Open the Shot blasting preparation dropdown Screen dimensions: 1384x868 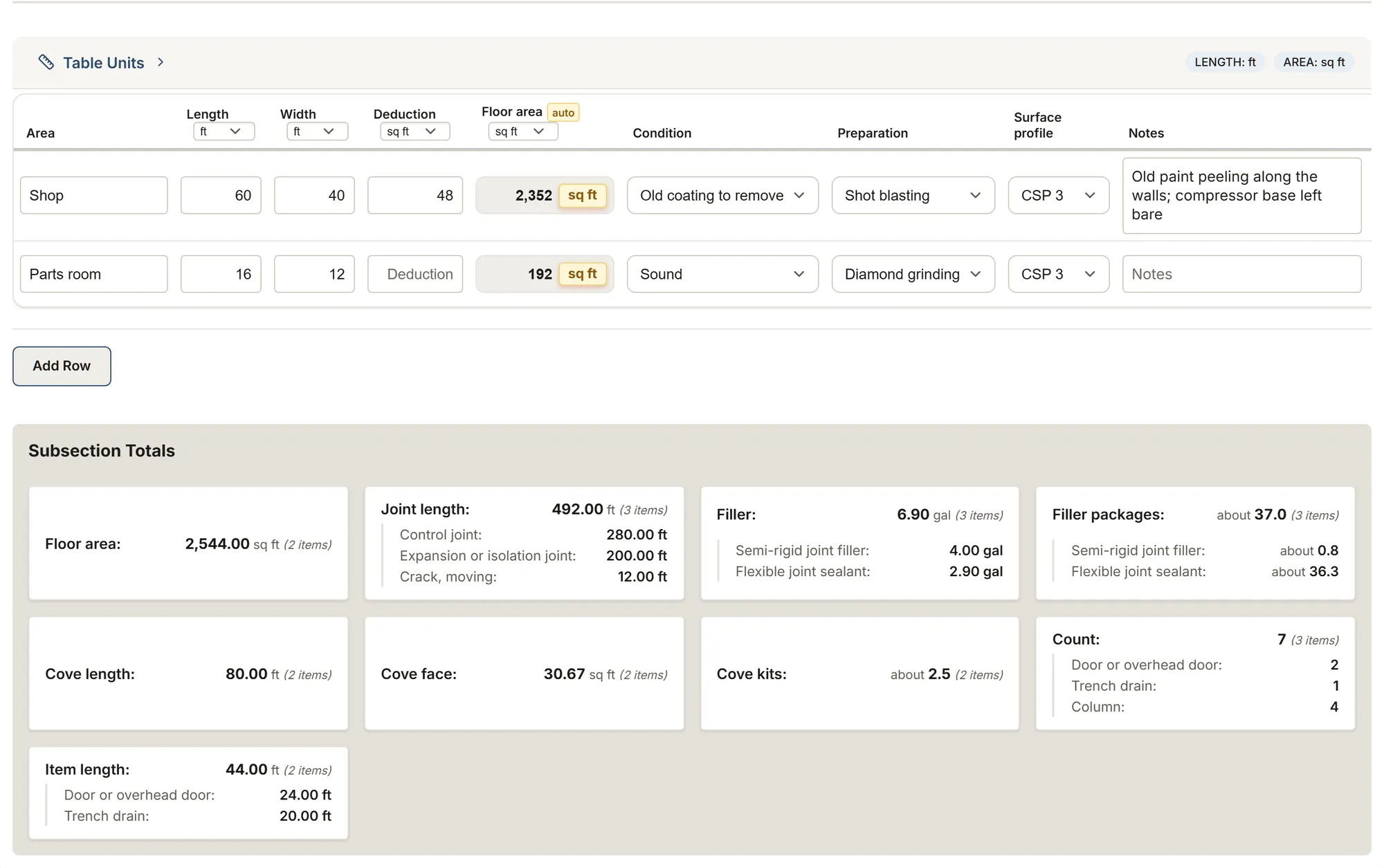[x=913, y=195]
